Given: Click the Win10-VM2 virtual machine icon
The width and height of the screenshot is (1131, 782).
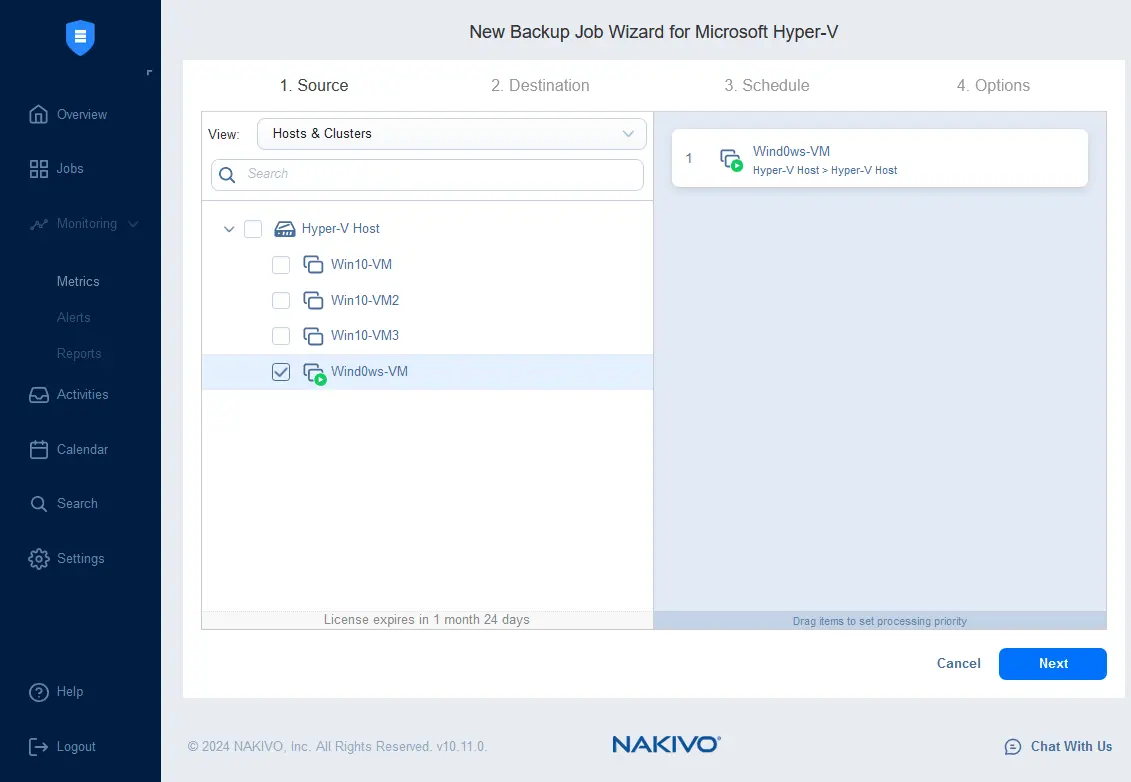Looking at the screenshot, I should (x=313, y=300).
